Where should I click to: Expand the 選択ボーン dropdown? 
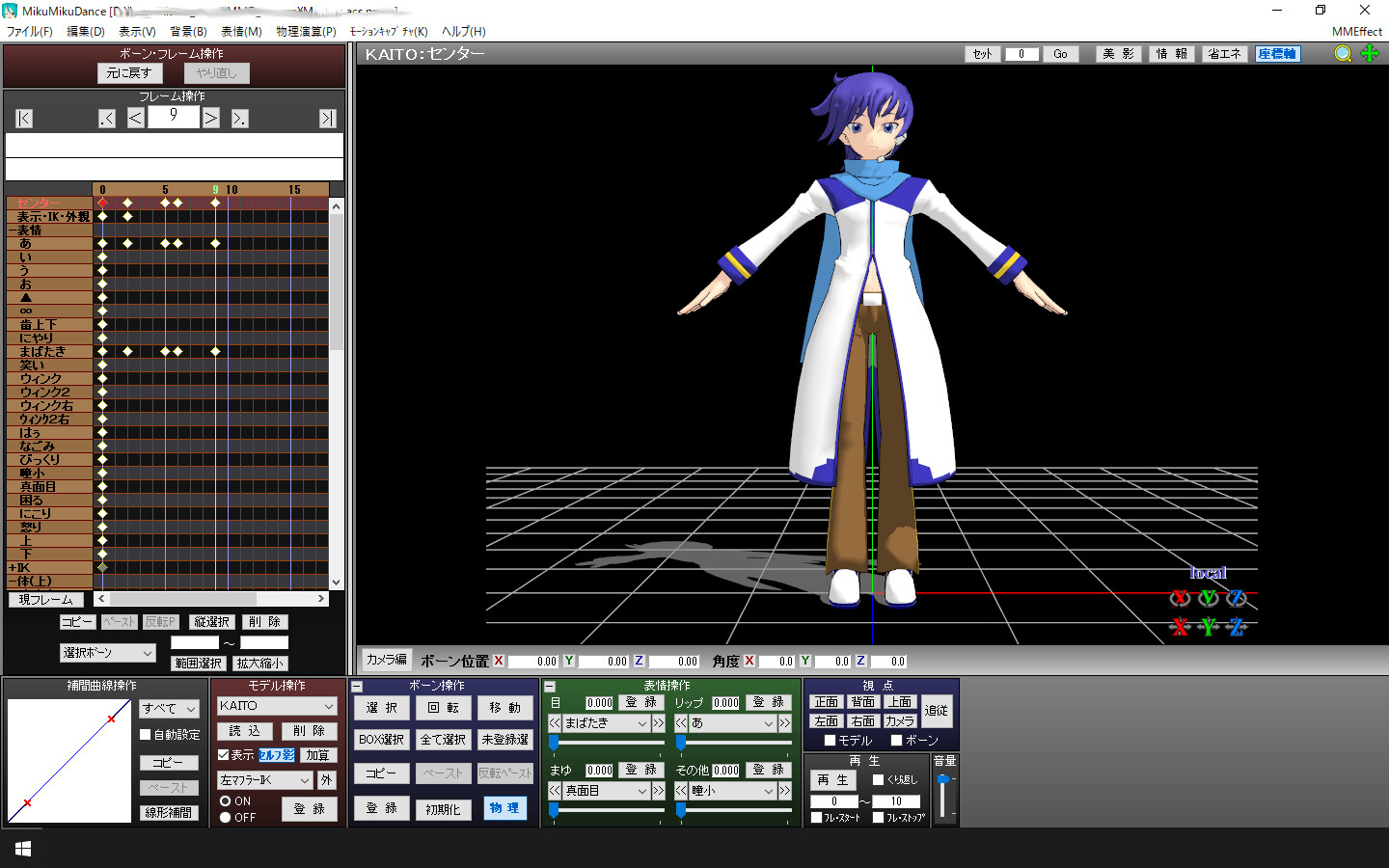click(107, 653)
